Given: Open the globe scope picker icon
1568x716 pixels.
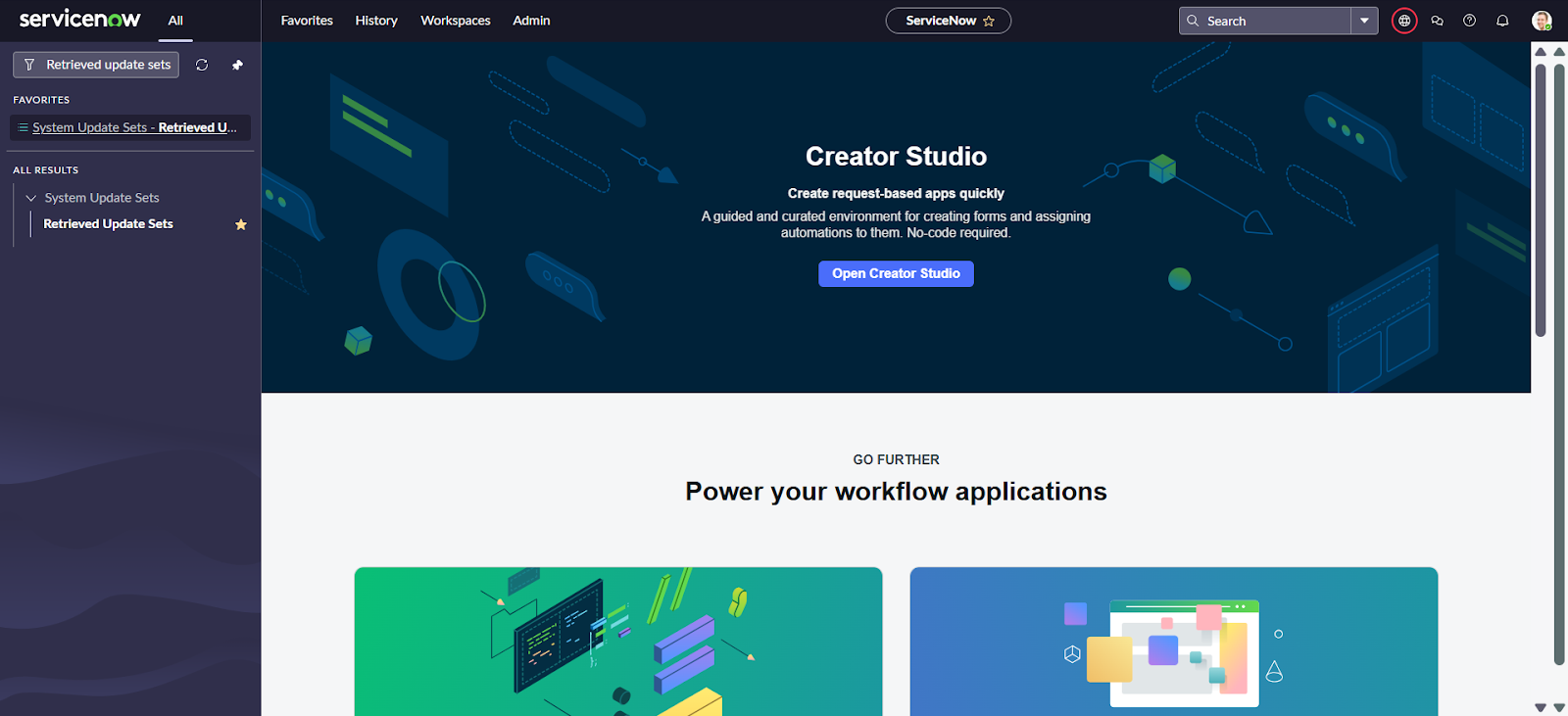Looking at the screenshot, I should tap(1404, 21).
